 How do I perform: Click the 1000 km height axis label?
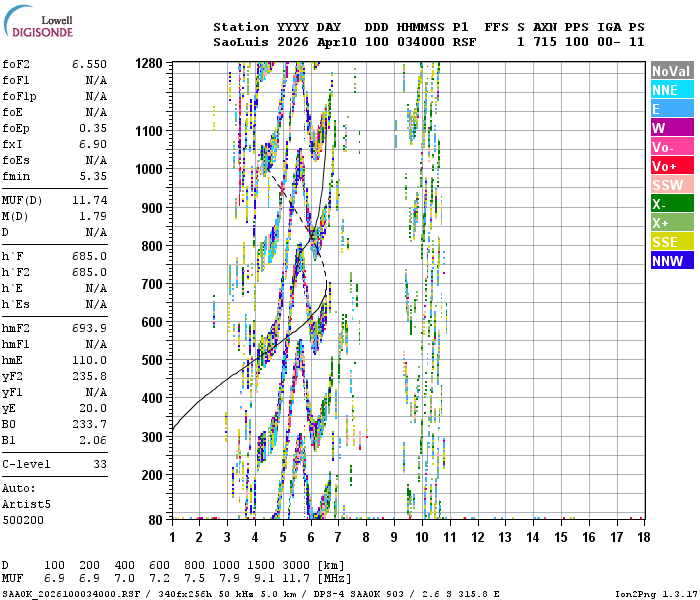pyautogui.click(x=148, y=169)
